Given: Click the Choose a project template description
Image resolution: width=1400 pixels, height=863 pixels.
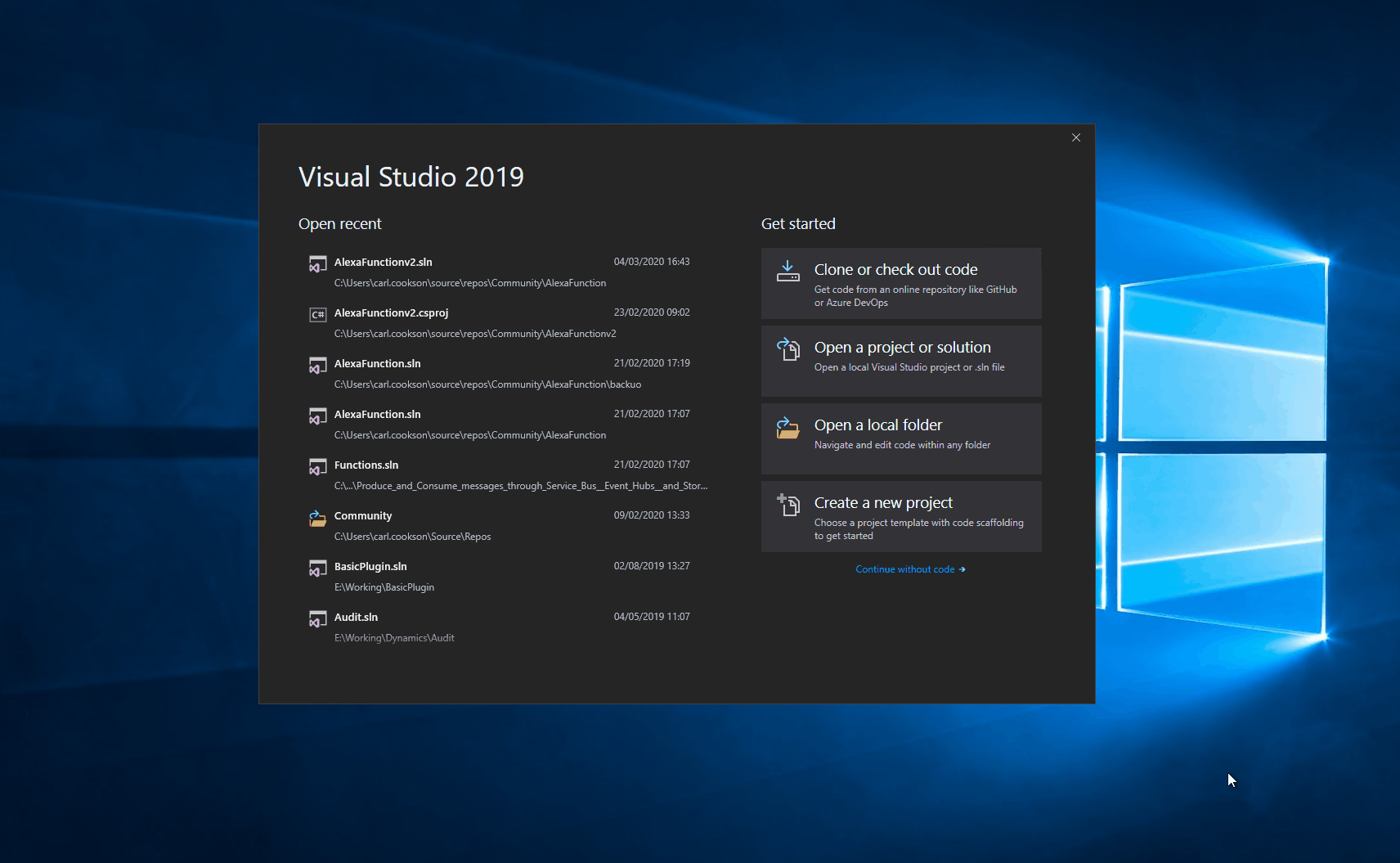Looking at the screenshot, I should coord(918,529).
